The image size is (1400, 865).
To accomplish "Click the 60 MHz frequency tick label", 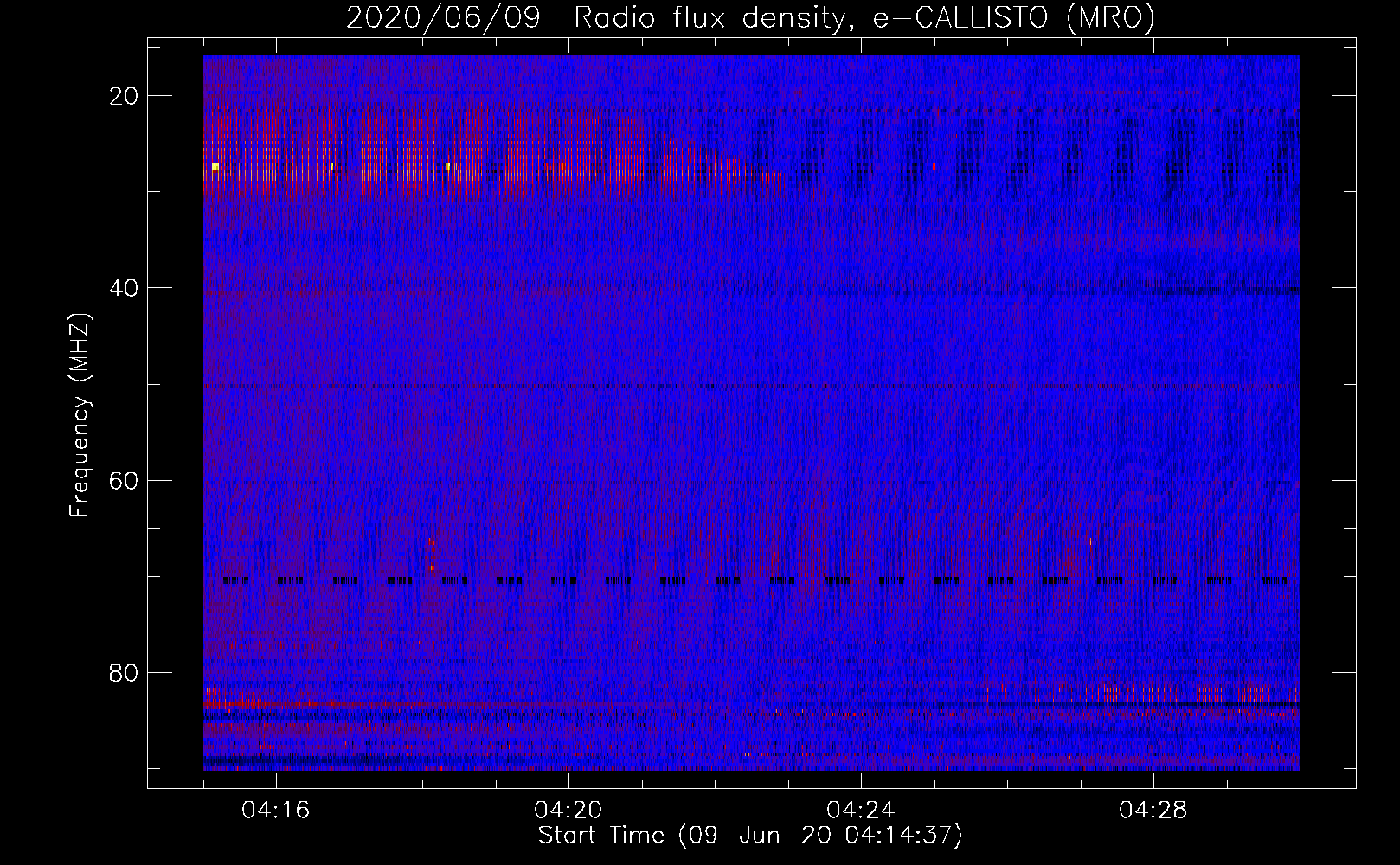I will 124,480.
